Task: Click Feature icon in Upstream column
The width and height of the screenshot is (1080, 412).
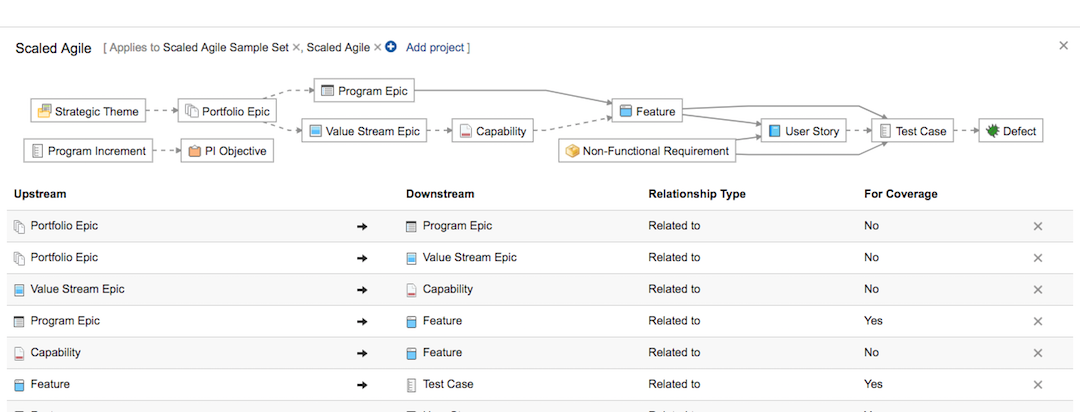Action: [x=19, y=384]
